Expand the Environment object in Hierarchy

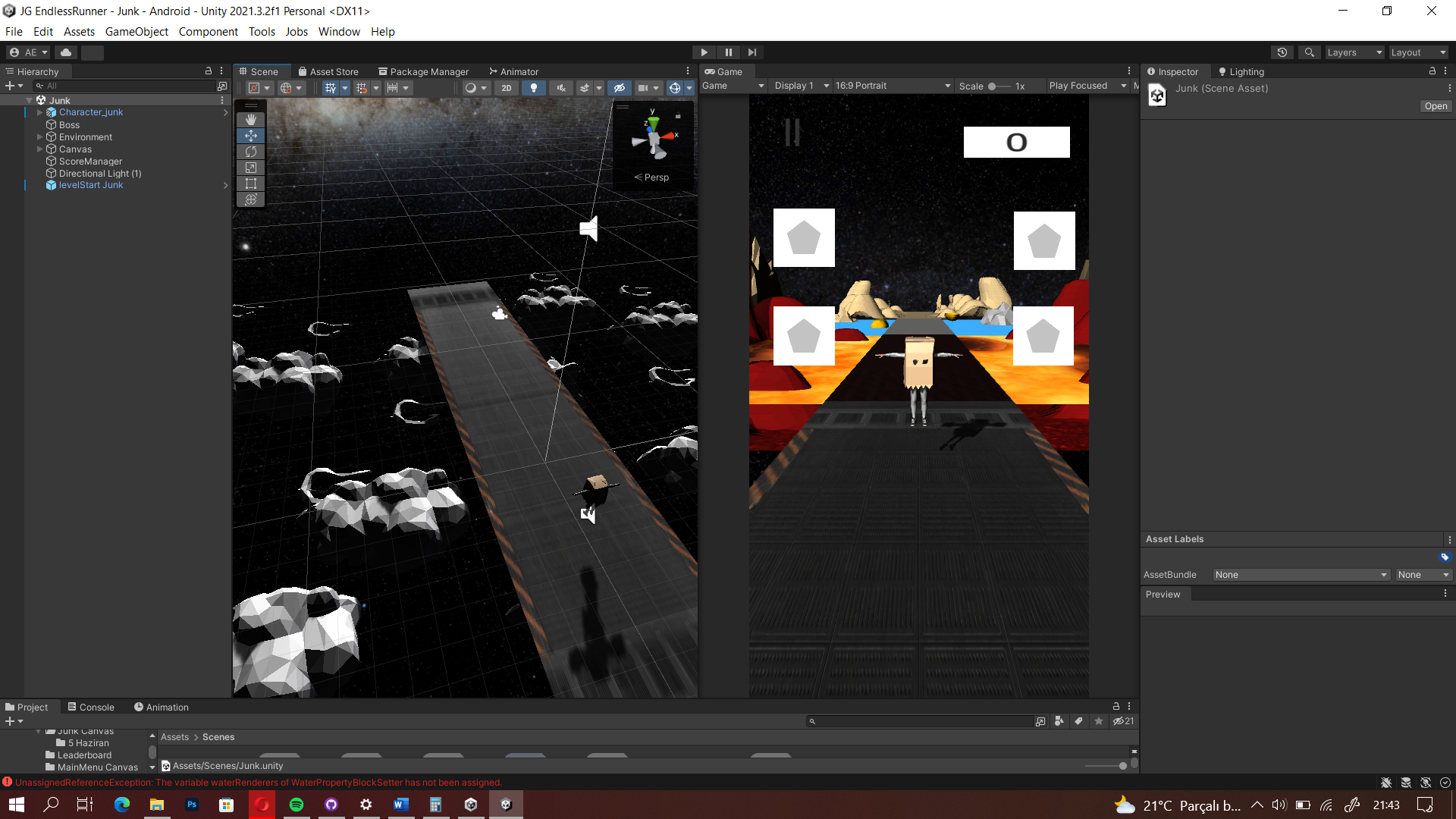40,137
